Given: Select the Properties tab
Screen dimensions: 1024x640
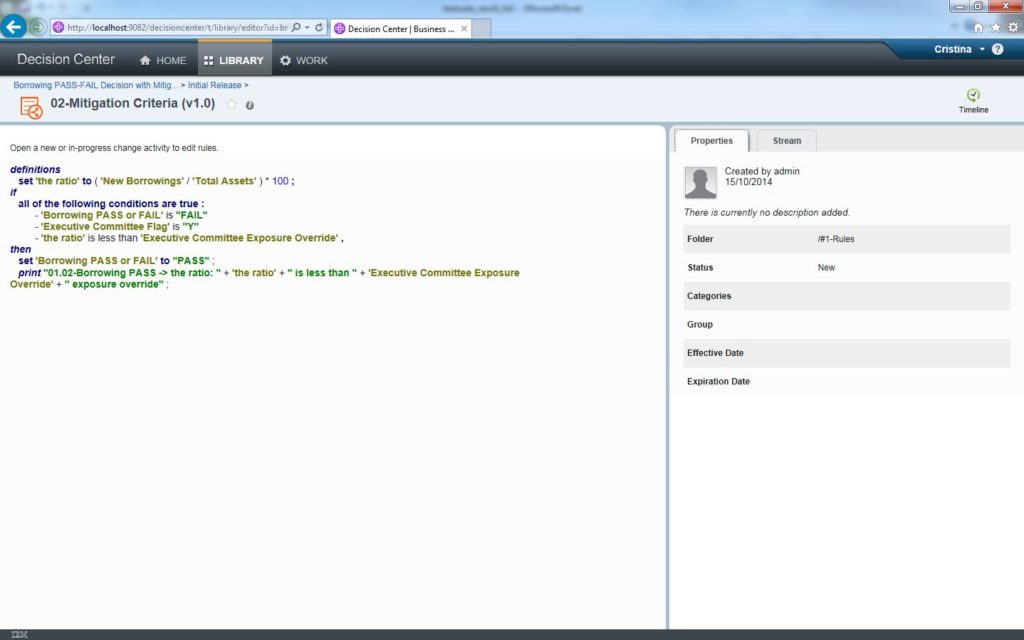Looking at the screenshot, I should click(x=711, y=141).
